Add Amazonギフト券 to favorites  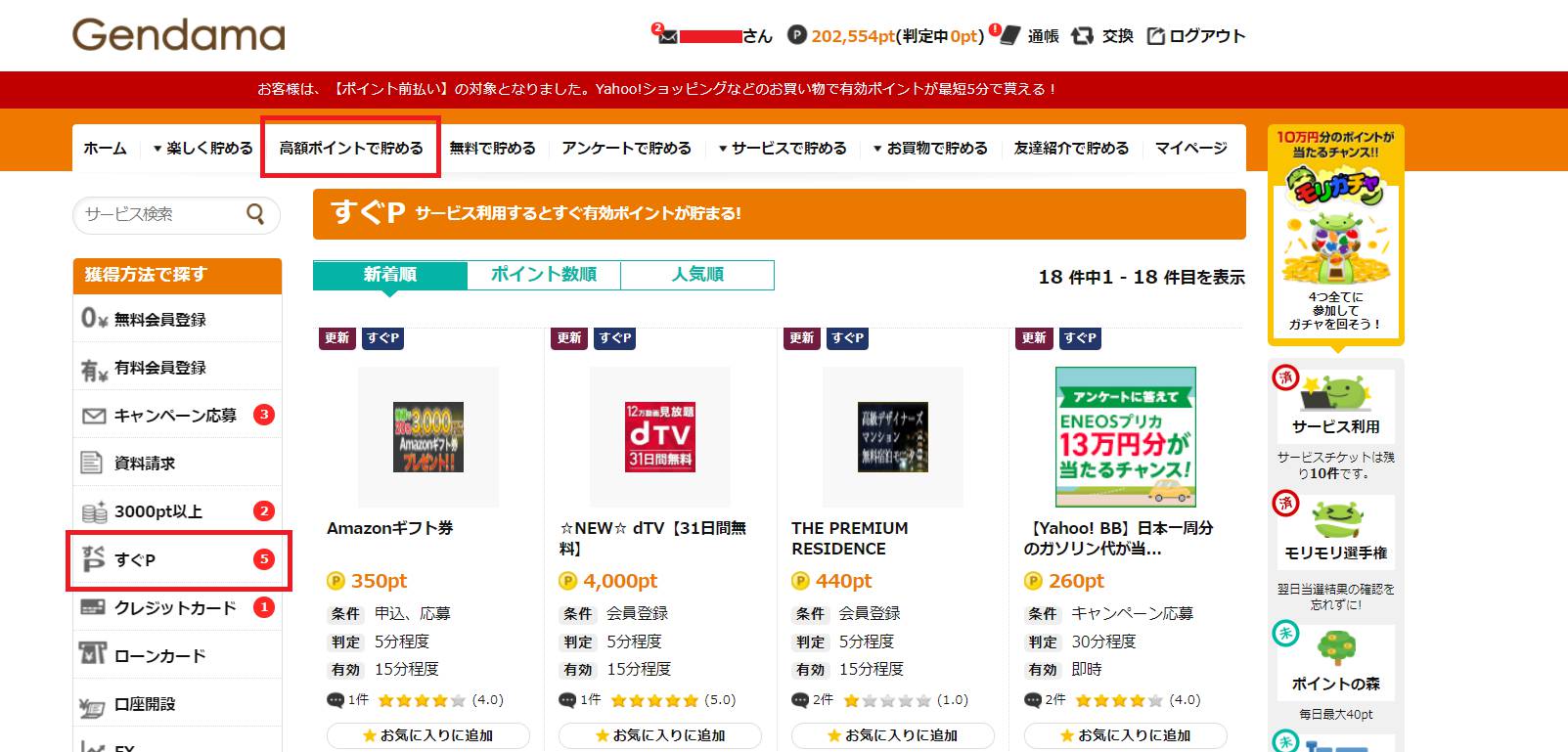[428, 735]
